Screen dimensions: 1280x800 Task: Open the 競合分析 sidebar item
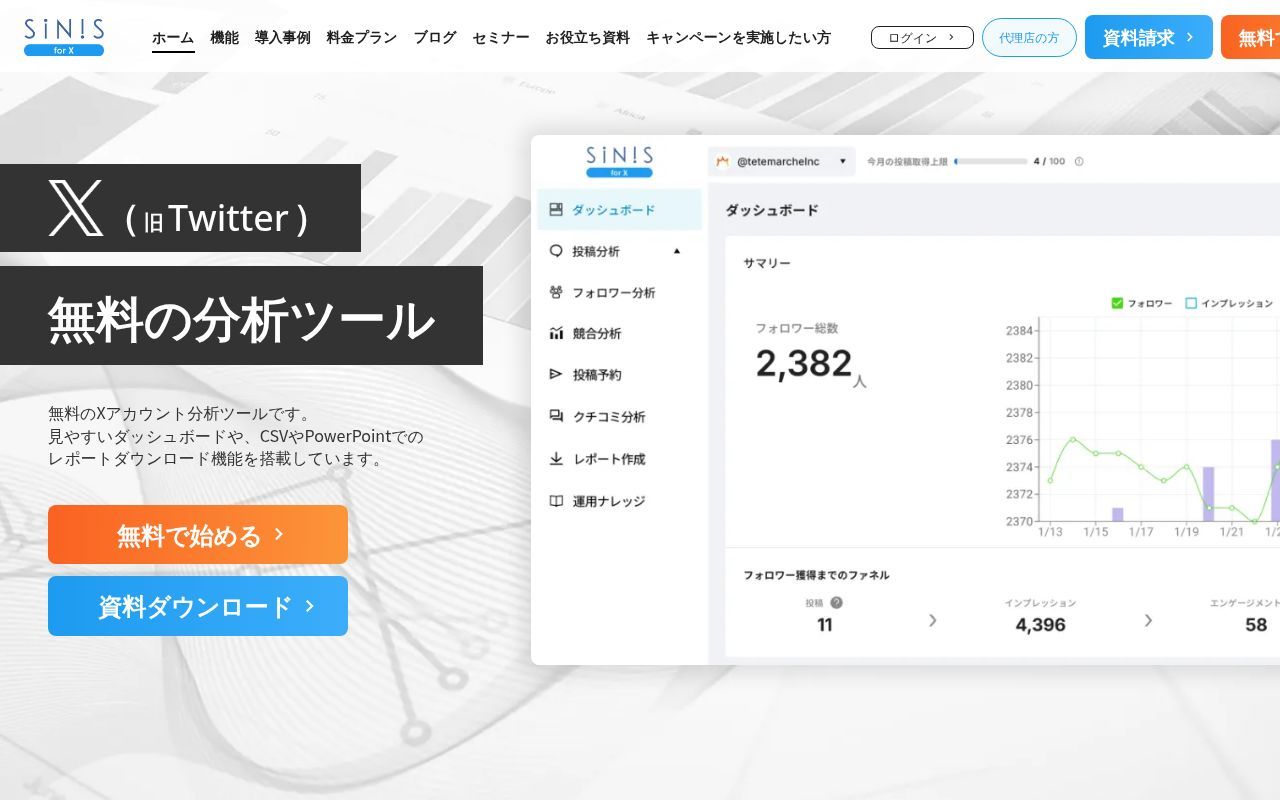pyautogui.click(x=619, y=334)
